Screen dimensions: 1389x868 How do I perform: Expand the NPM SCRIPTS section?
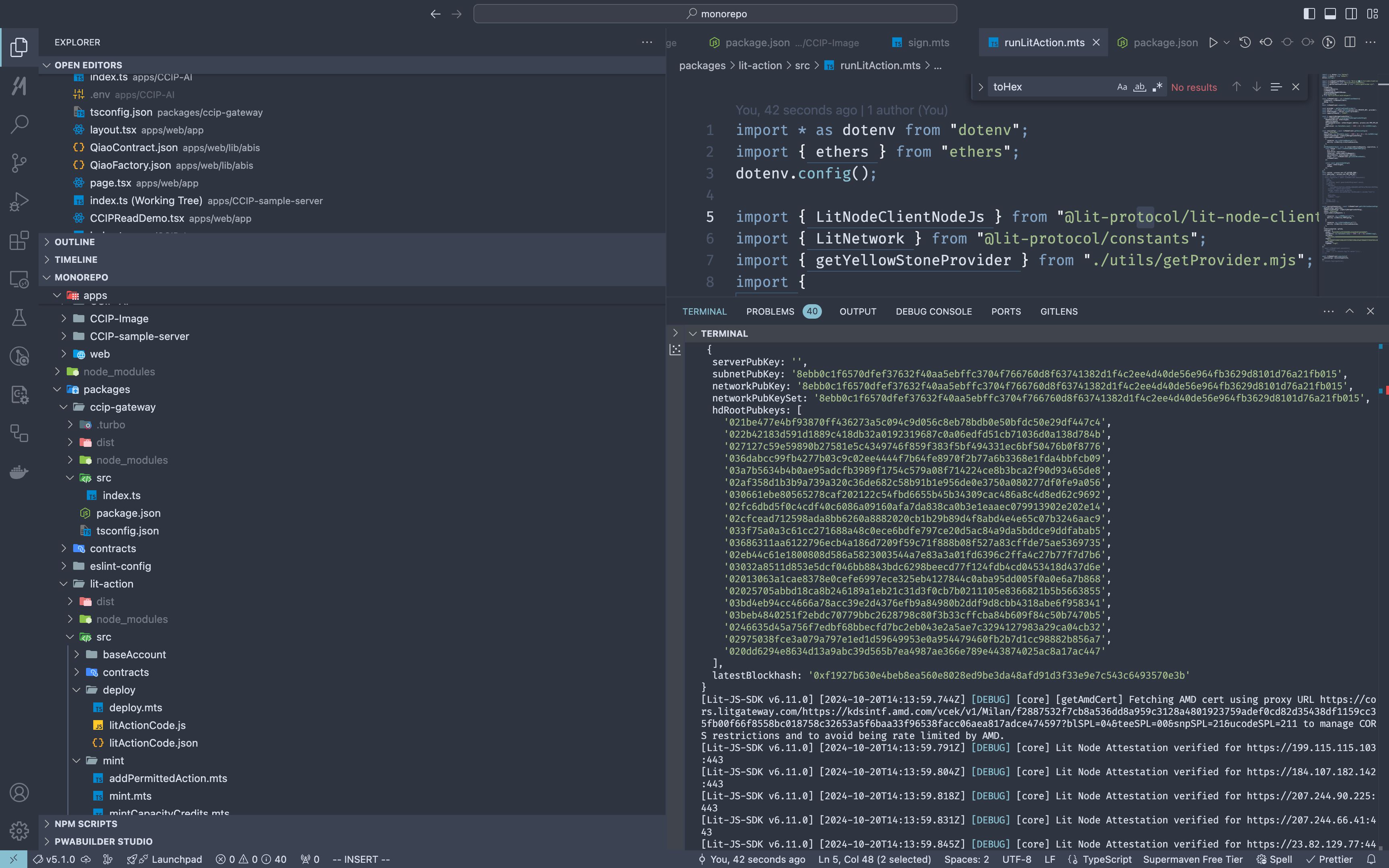coord(352,823)
